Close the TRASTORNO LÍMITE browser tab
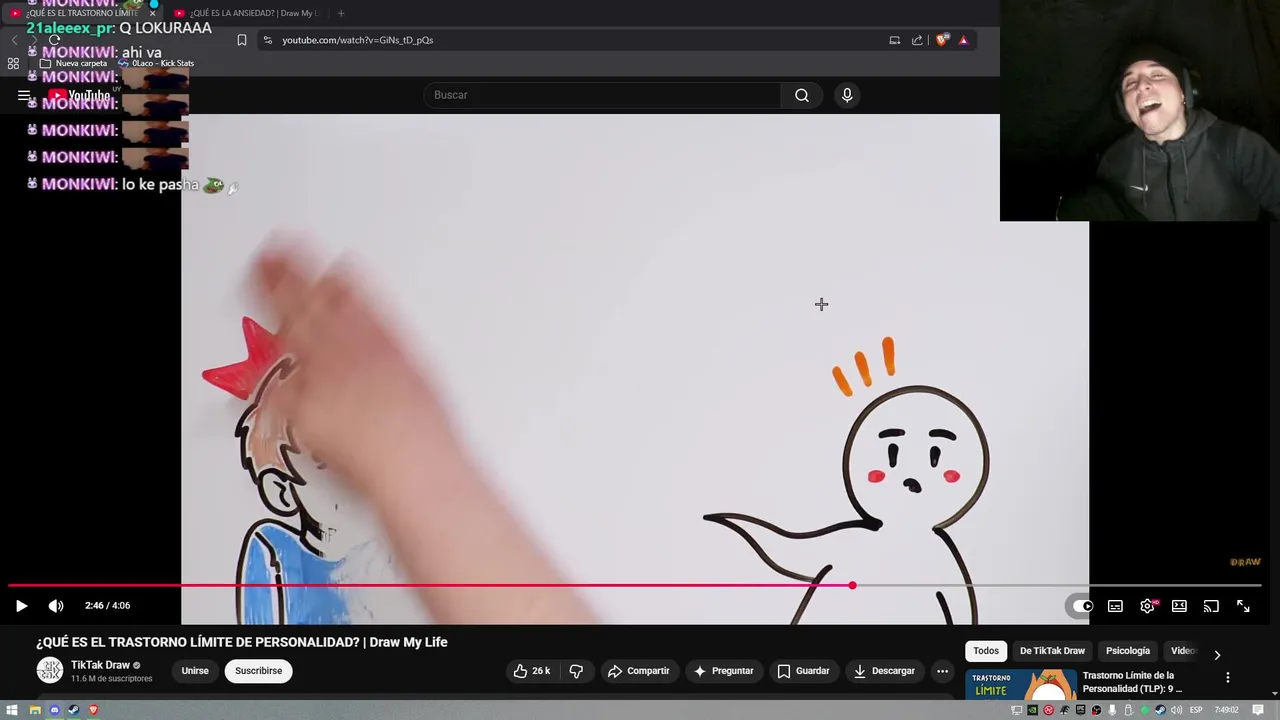Viewport: 1280px width, 720px height. [x=152, y=13]
